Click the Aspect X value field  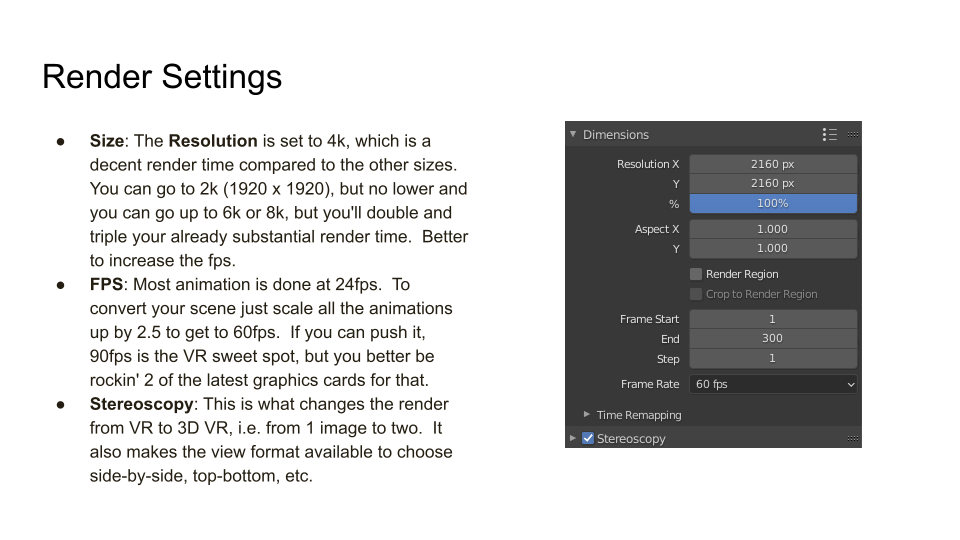[773, 229]
